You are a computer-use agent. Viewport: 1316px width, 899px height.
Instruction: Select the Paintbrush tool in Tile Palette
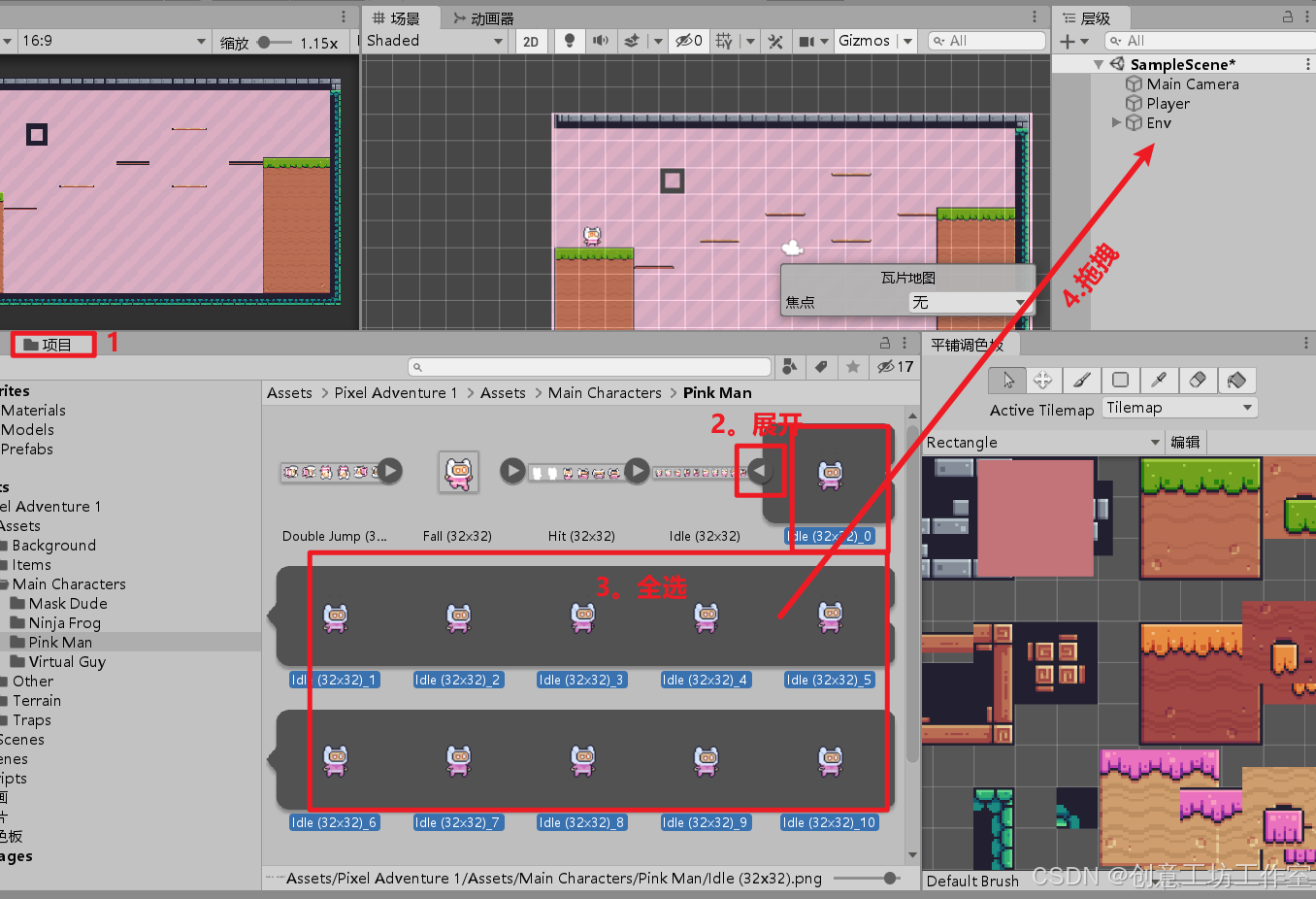(x=1082, y=380)
